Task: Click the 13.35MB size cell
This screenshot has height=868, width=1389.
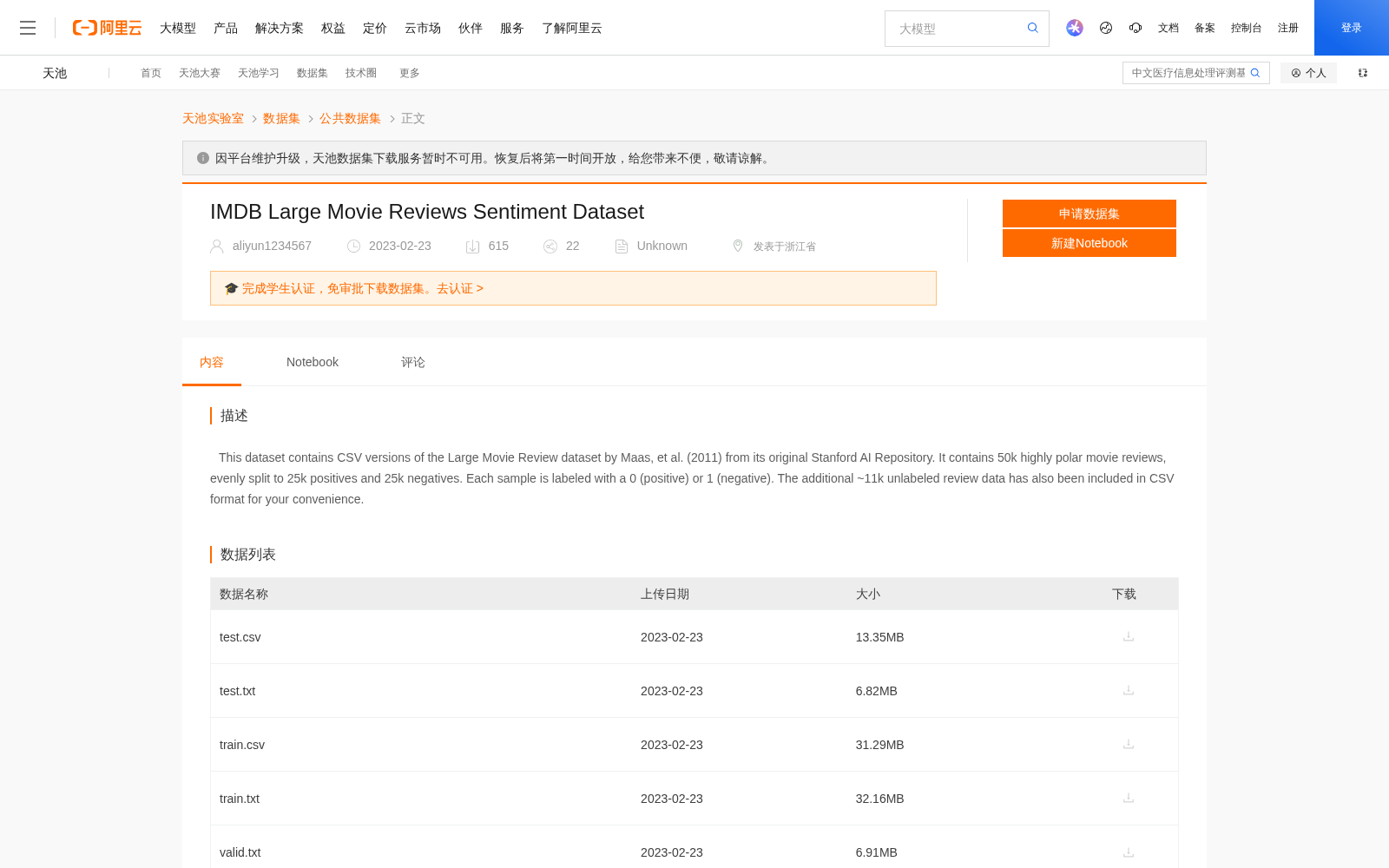Action: click(x=879, y=637)
